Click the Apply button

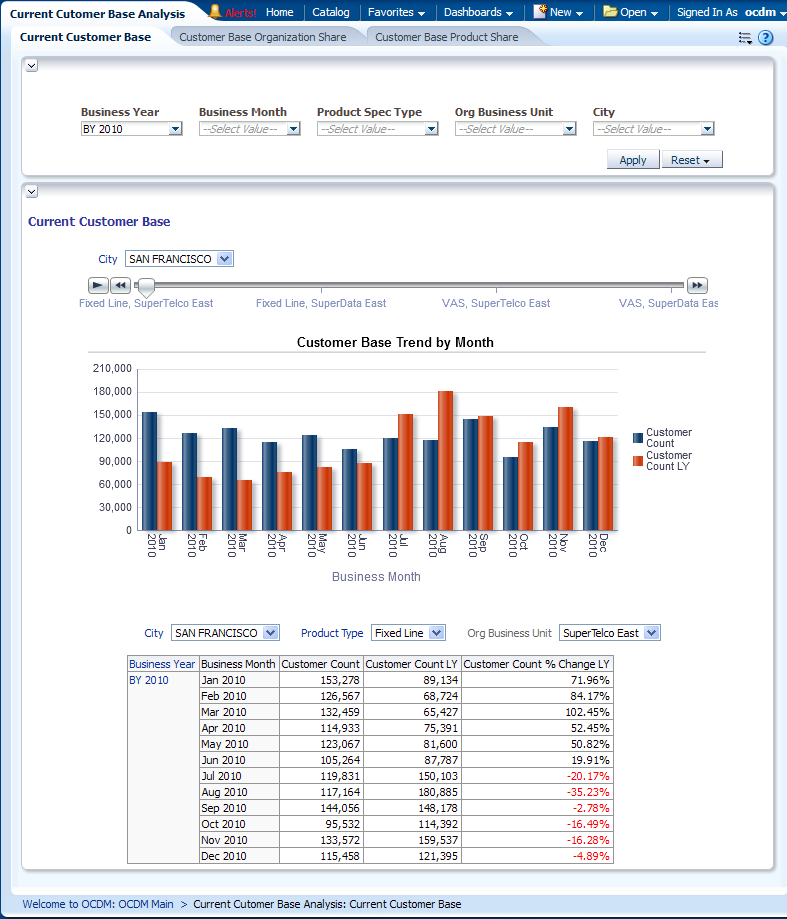tap(632, 160)
